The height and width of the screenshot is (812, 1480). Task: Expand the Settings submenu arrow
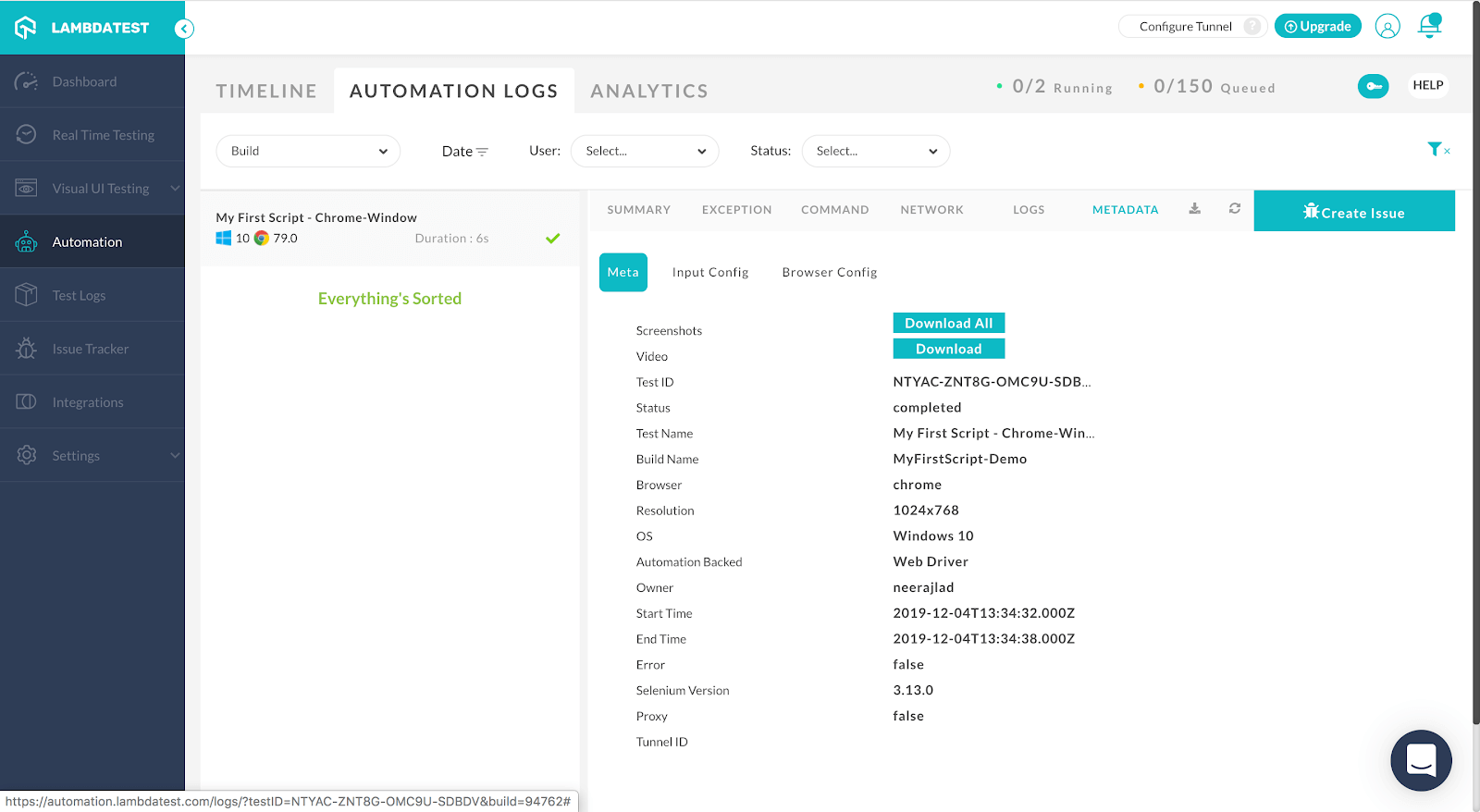[x=175, y=455]
